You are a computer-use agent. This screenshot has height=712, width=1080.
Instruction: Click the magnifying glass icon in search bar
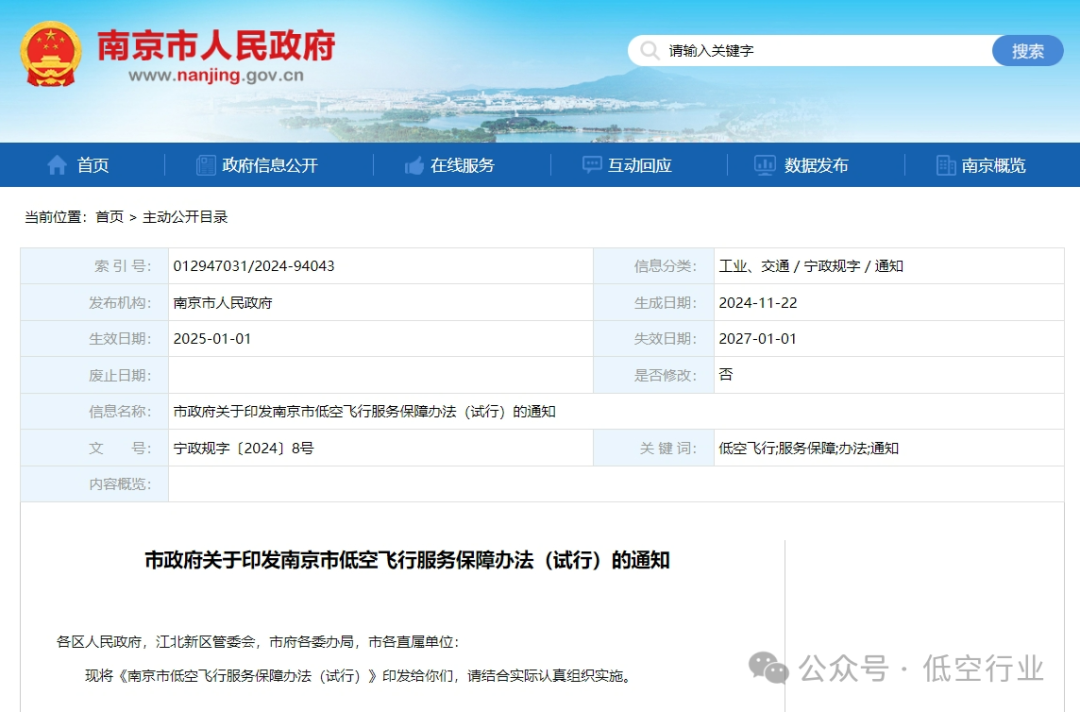651,50
